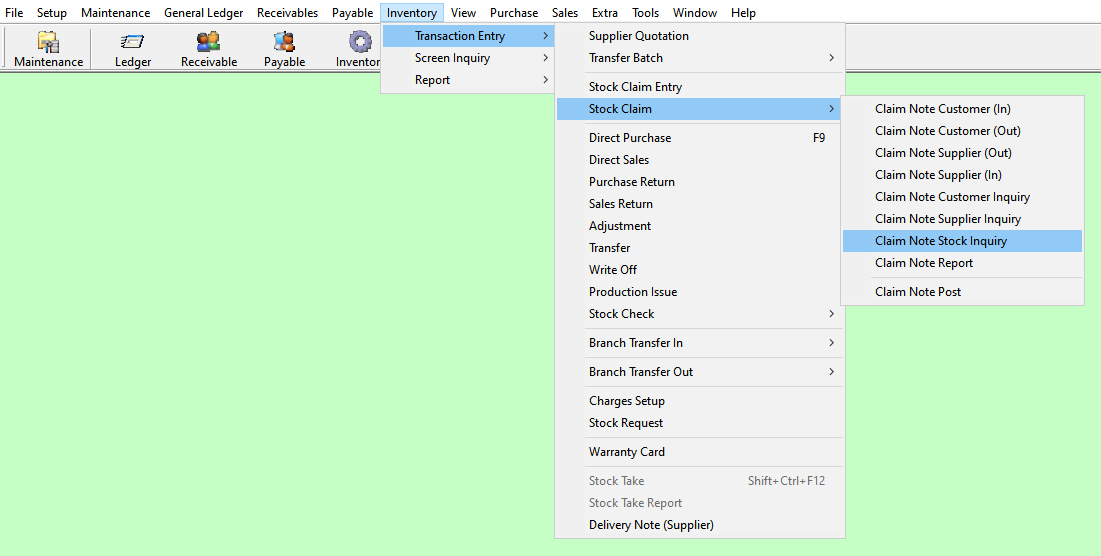The image size is (1101, 556).
Task: Open the Purchase menu
Action: [x=514, y=13]
